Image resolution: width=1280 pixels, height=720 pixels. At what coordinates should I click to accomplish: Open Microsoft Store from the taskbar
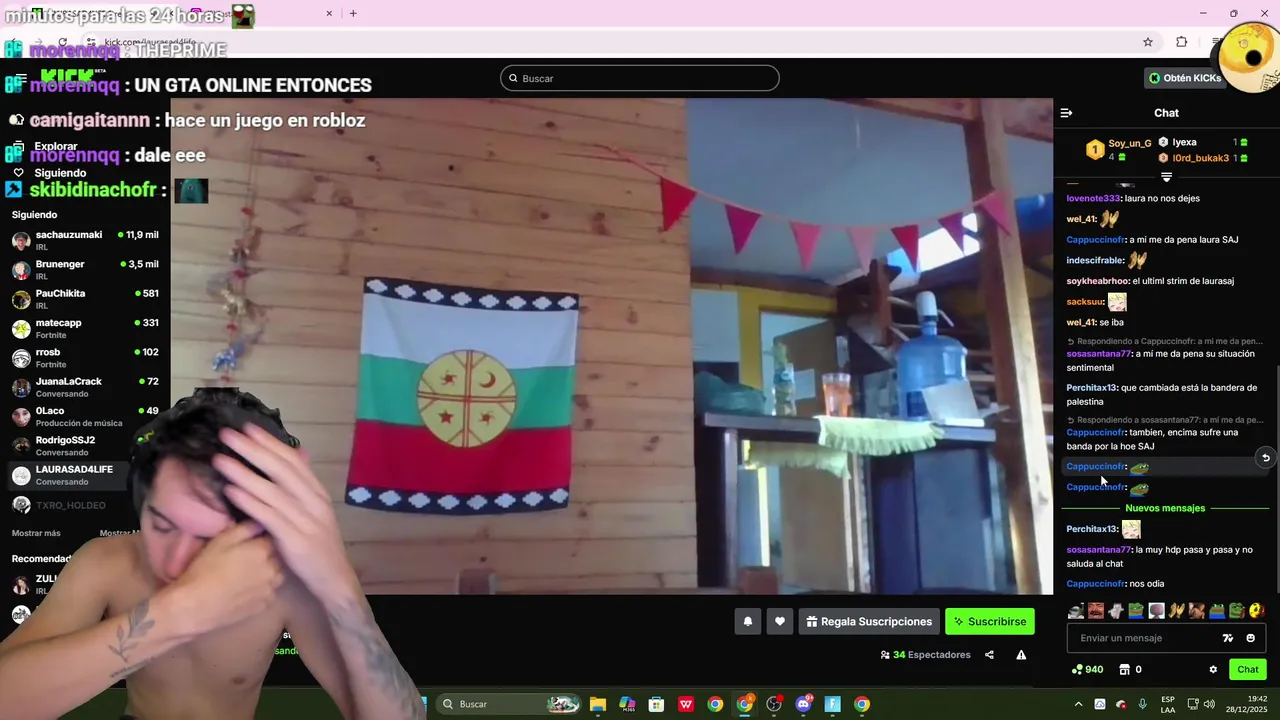[x=656, y=704]
